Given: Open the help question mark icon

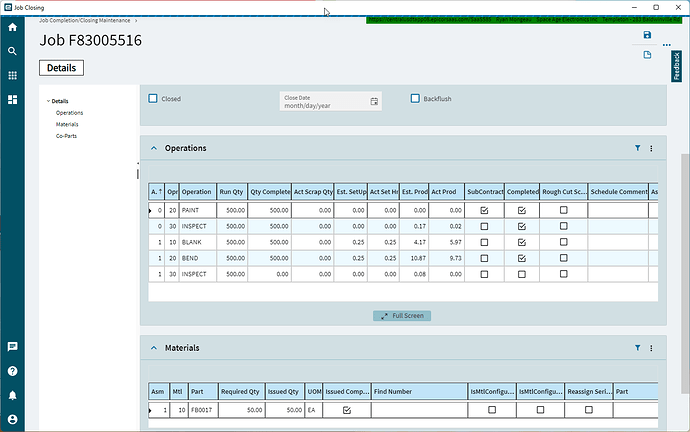Looking at the screenshot, I should [12, 371].
